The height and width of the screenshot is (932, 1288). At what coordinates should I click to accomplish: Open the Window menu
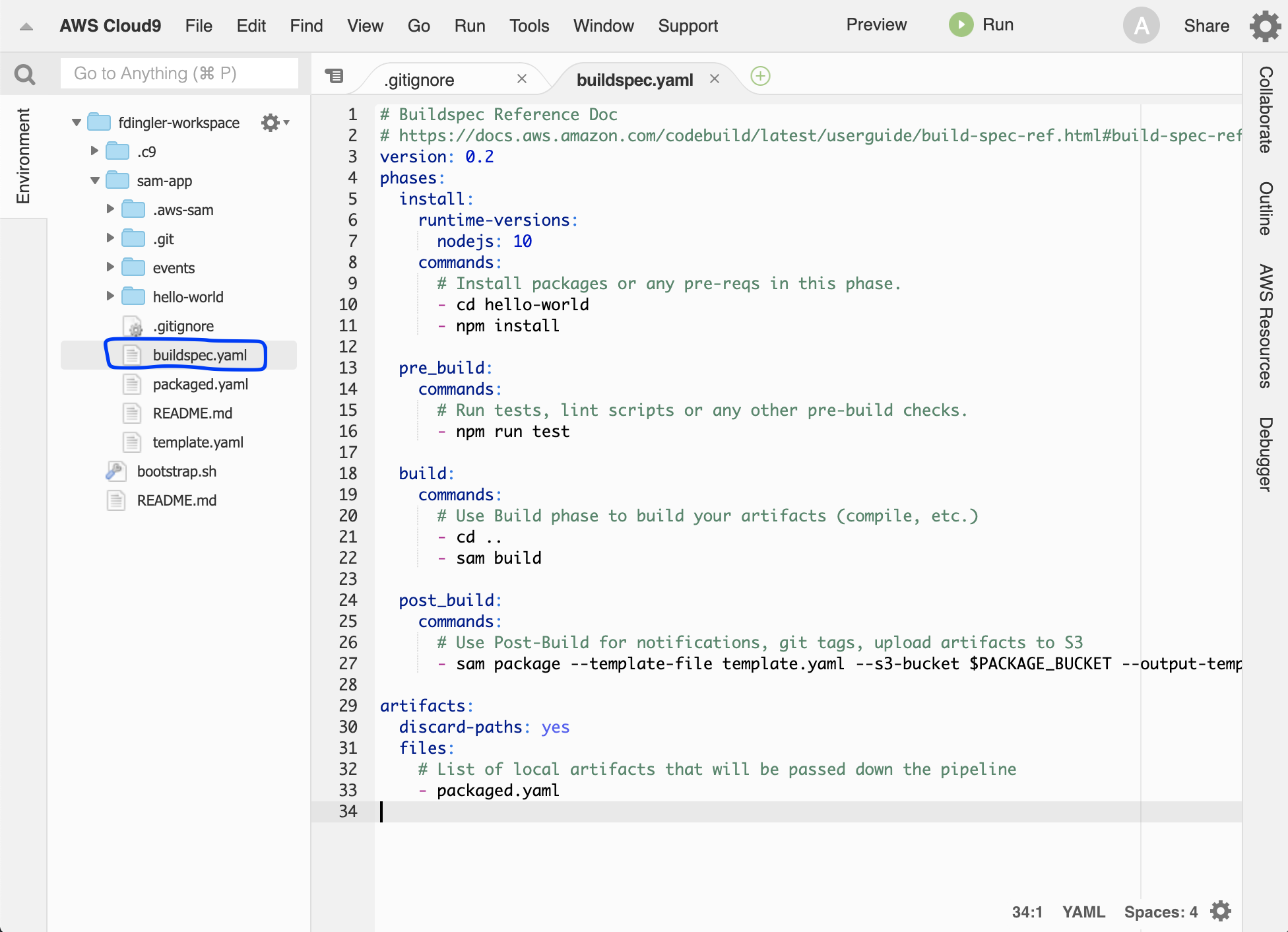(x=603, y=26)
